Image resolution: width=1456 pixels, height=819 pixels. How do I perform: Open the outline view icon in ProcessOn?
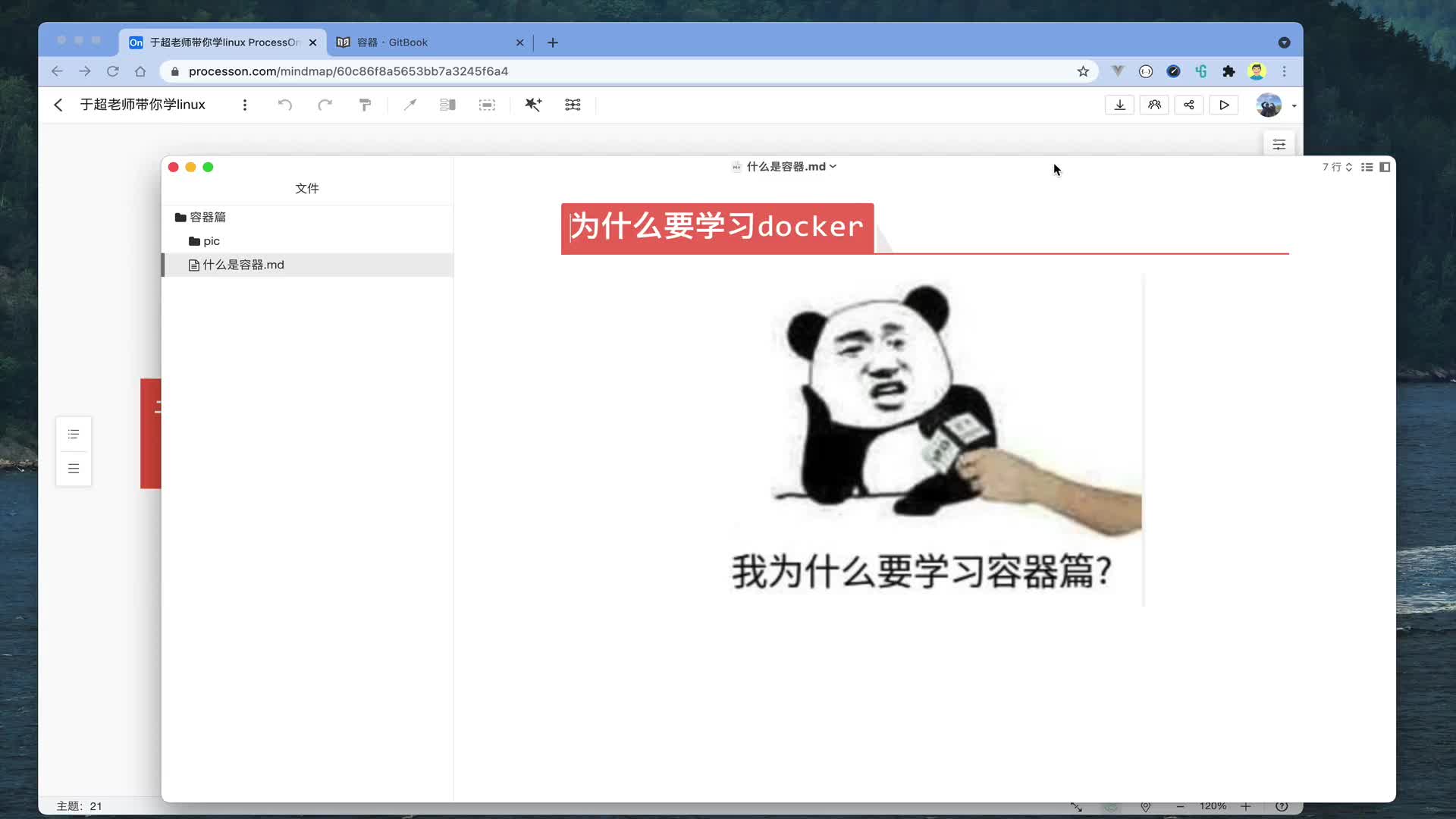click(74, 434)
